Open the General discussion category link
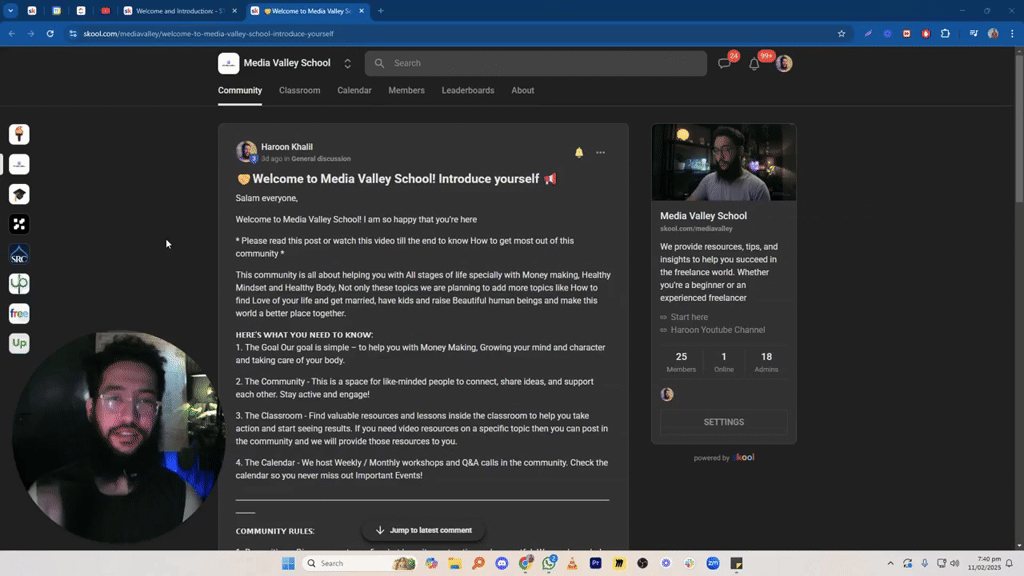The image size is (1024, 576). point(321,159)
